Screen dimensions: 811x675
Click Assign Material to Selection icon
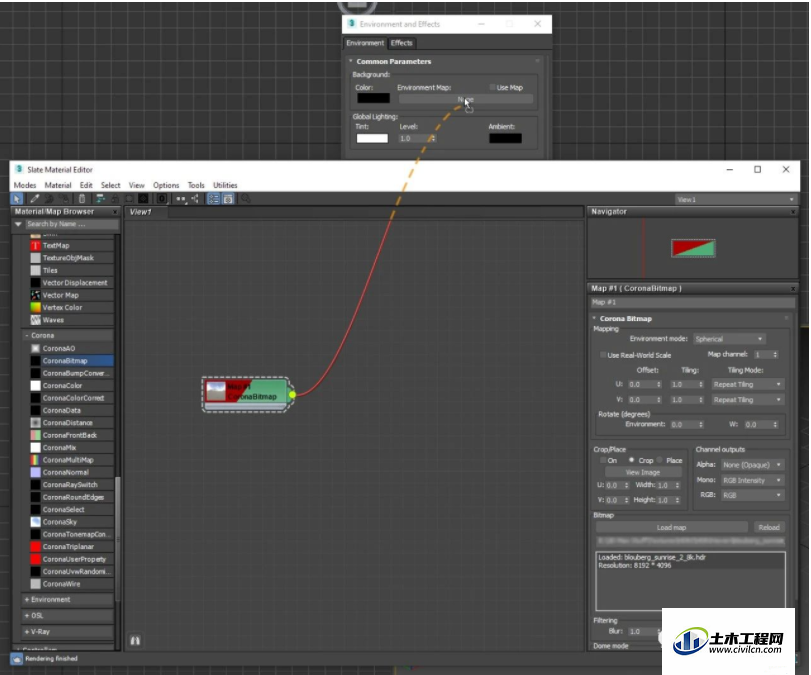(x=65, y=199)
